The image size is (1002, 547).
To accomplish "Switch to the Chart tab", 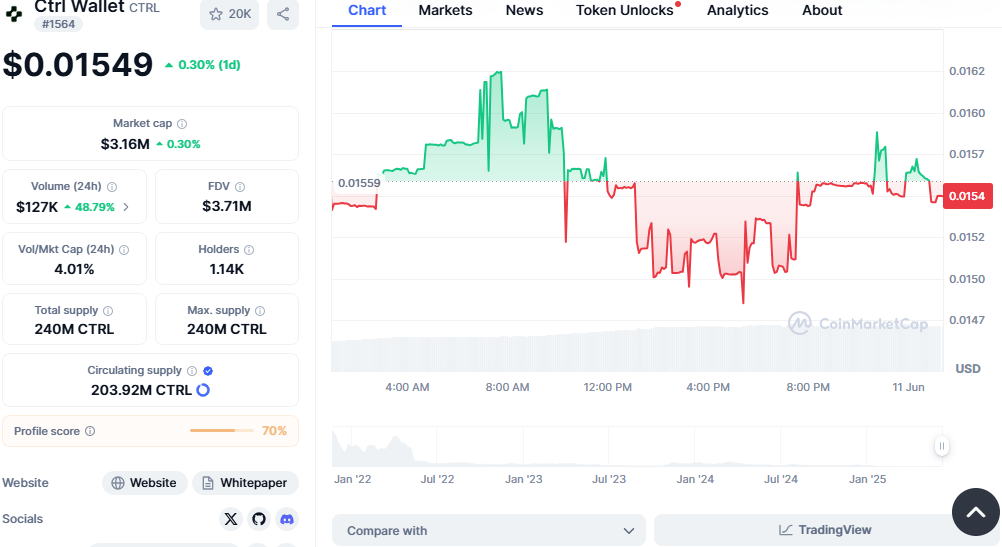I will click(367, 11).
